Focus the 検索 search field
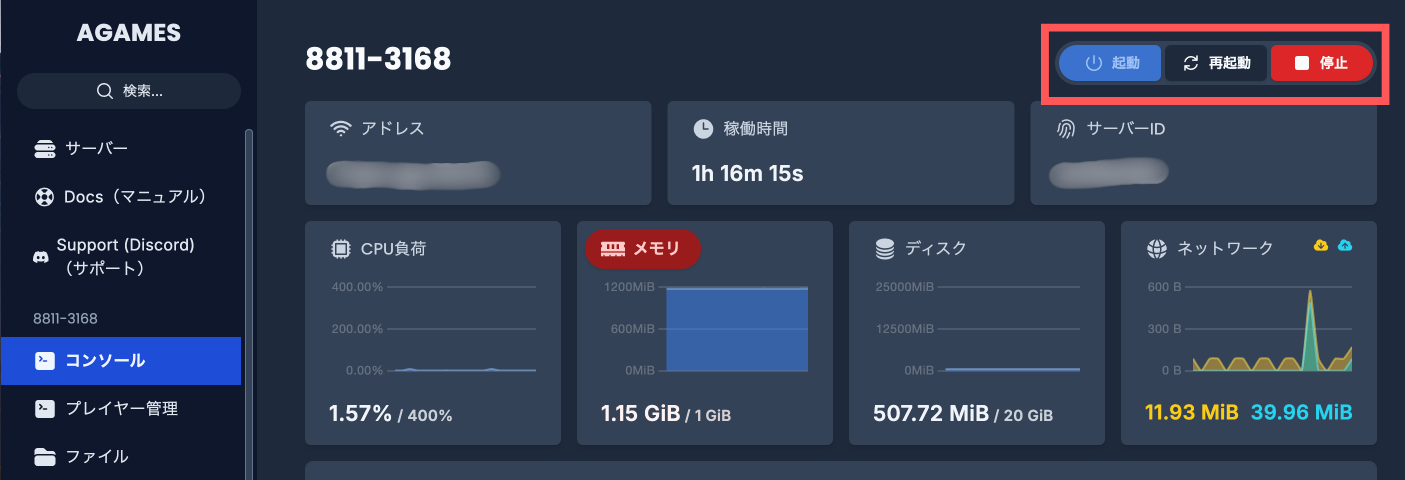The height and width of the screenshot is (480, 1405). click(142, 91)
